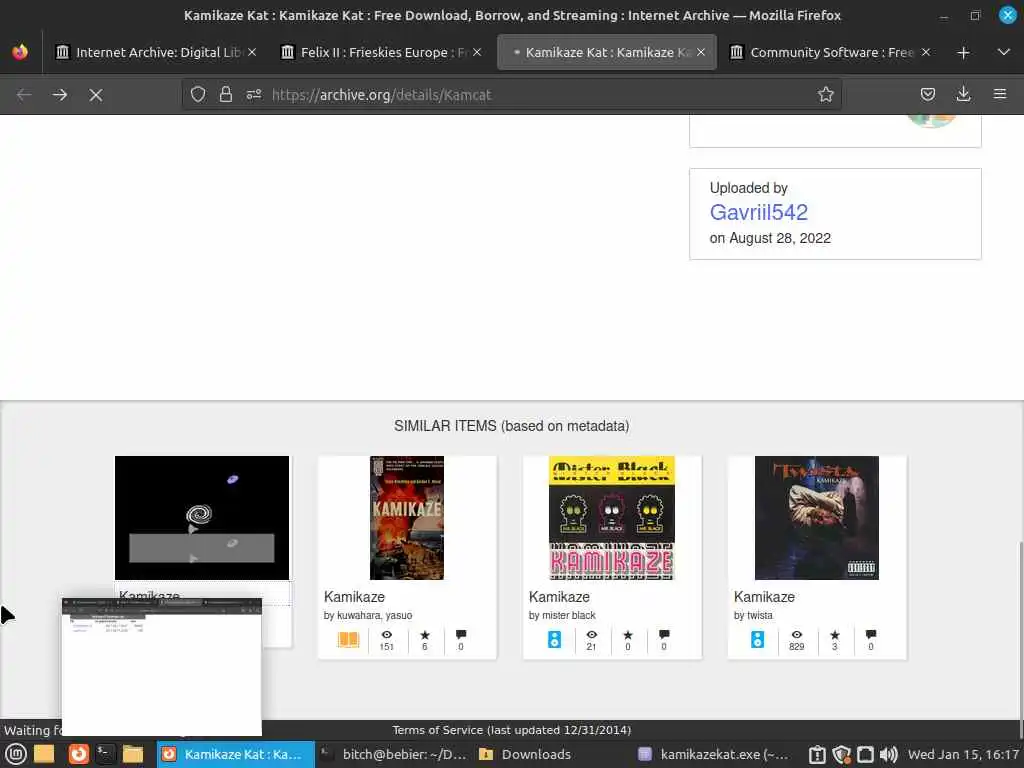
Task: Open the volume control in system tray
Action: (889, 755)
